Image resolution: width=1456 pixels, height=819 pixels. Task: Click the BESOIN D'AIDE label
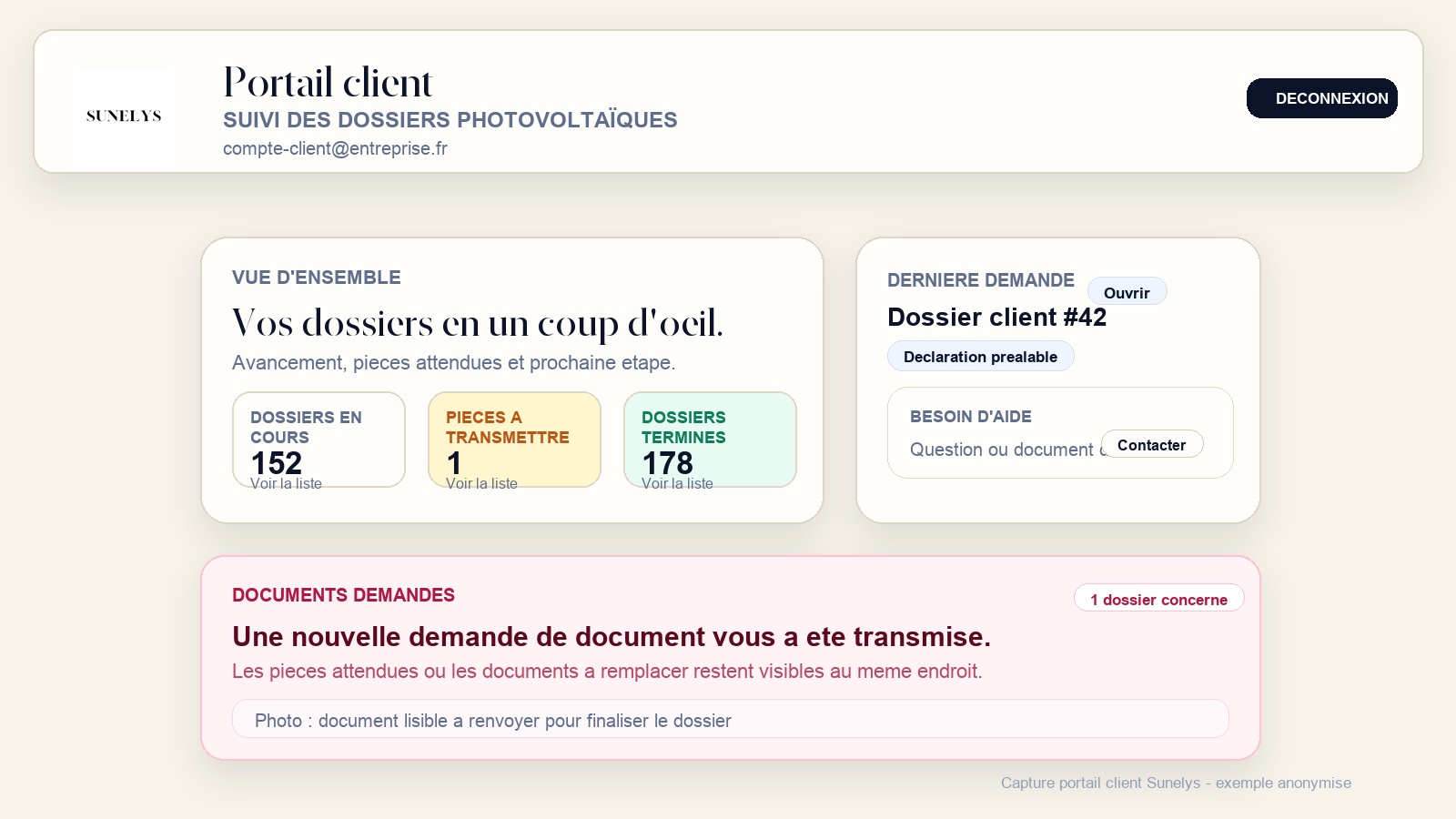(x=970, y=417)
